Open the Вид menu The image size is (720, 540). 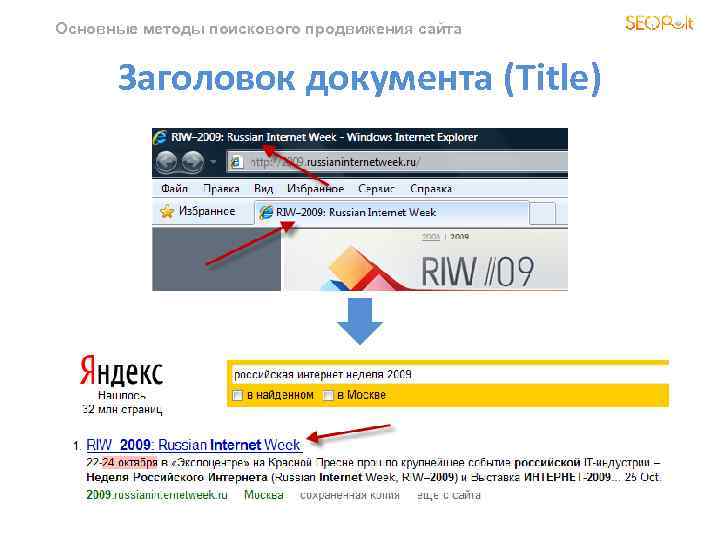pos(264,188)
